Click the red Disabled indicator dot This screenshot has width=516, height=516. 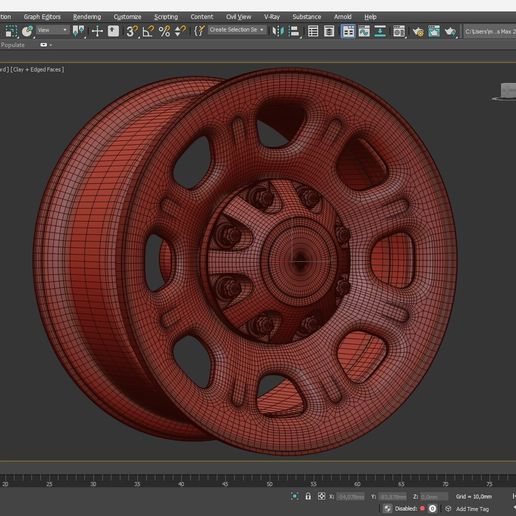point(422,508)
